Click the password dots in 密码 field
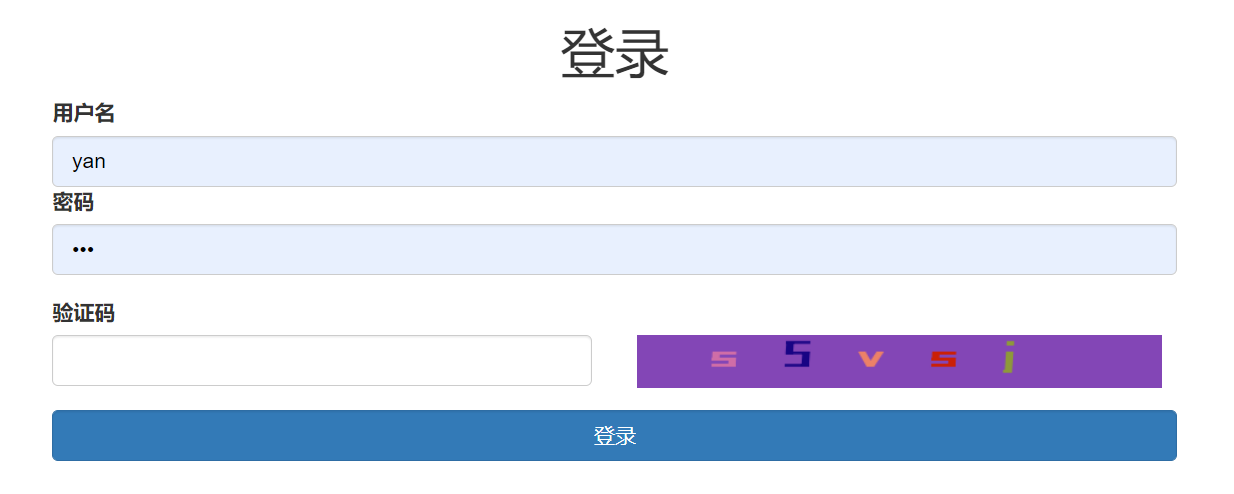Viewport: 1234px width, 494px height. pos(83,250)
